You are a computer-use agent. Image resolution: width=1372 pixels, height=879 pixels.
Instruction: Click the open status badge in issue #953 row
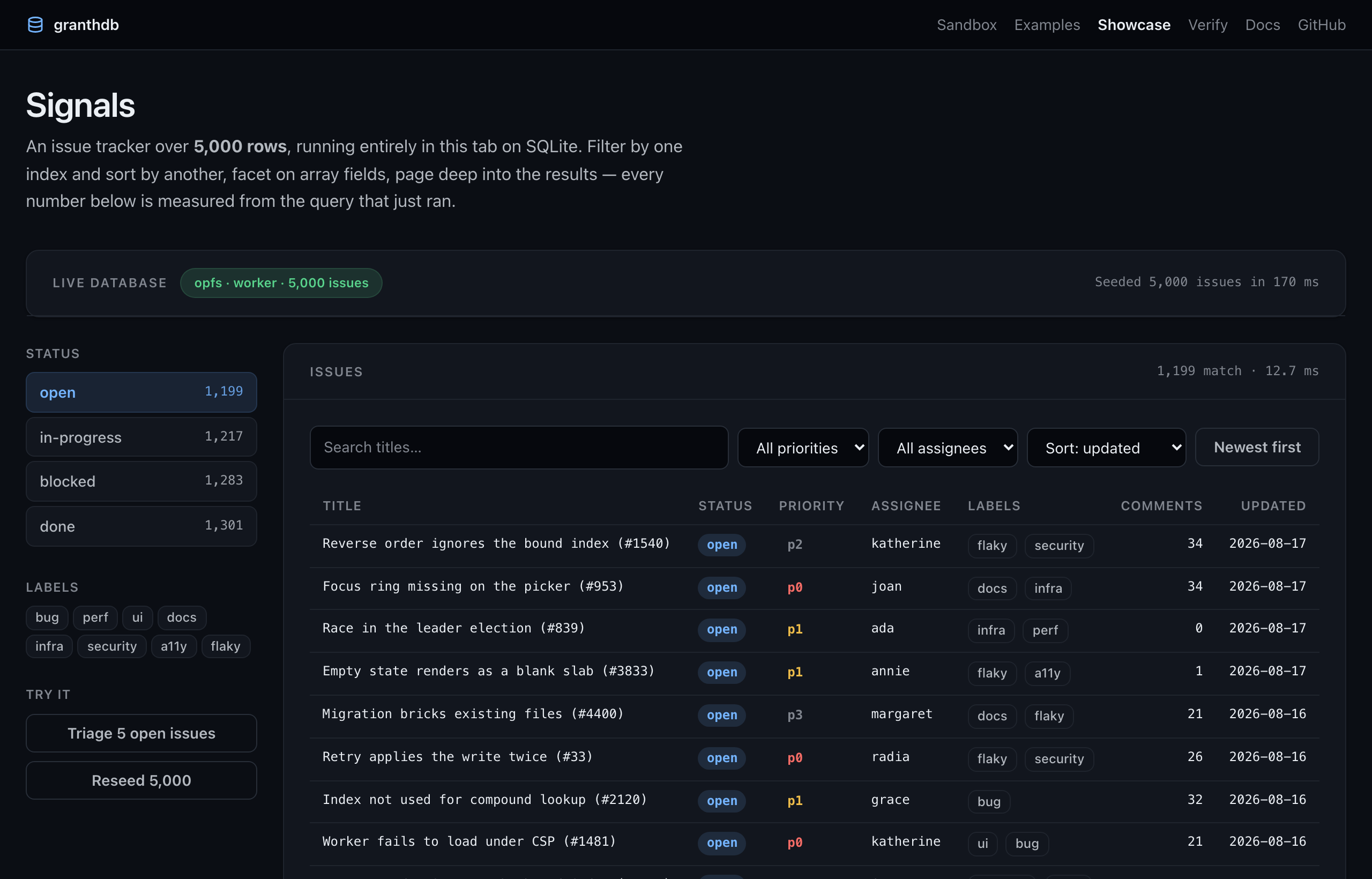(721, 587)
